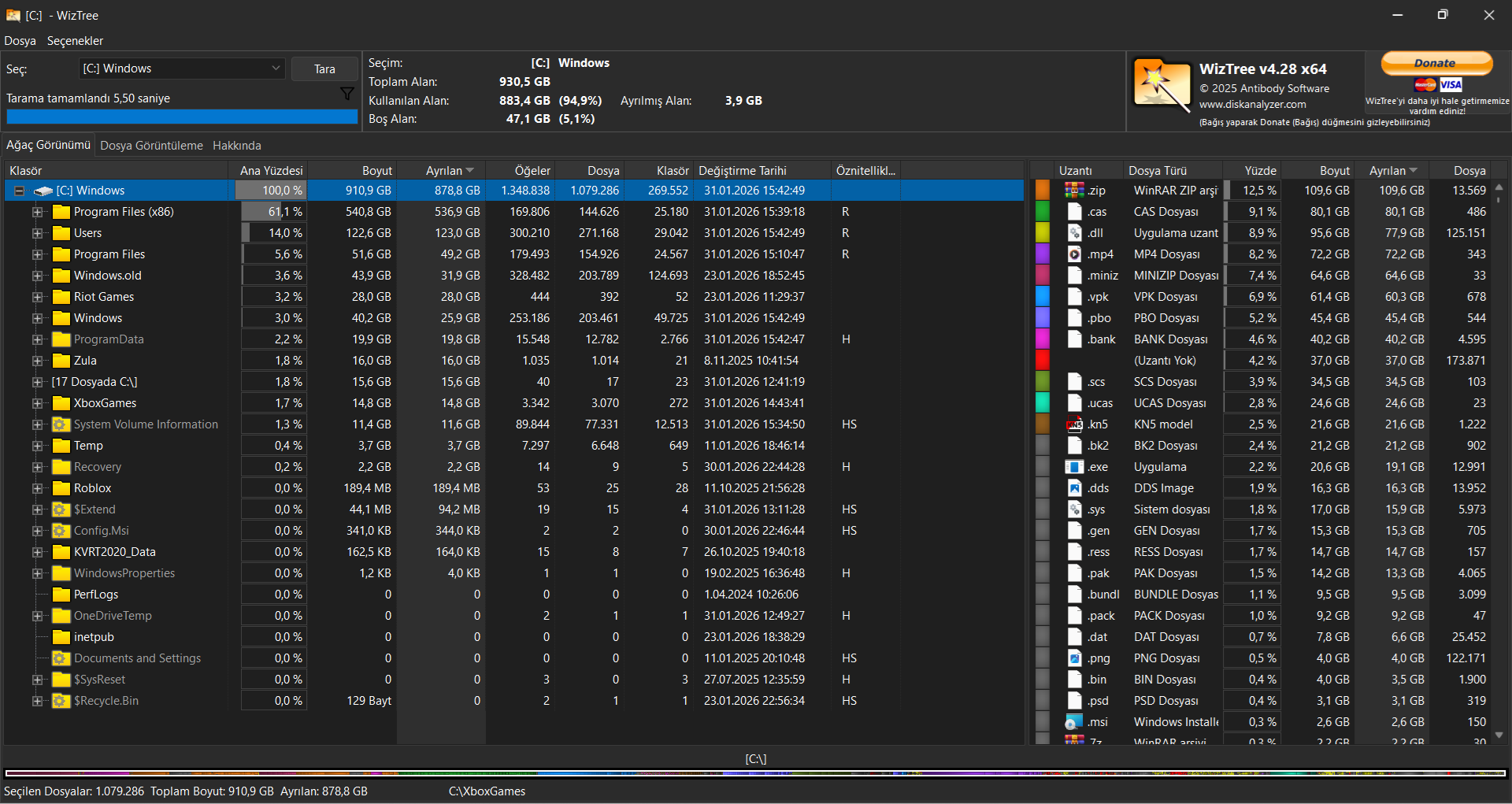The width and height of the screenshot is (1512, 804).
Task: Click the green .cas color swatch
Action: point(1043,212)
